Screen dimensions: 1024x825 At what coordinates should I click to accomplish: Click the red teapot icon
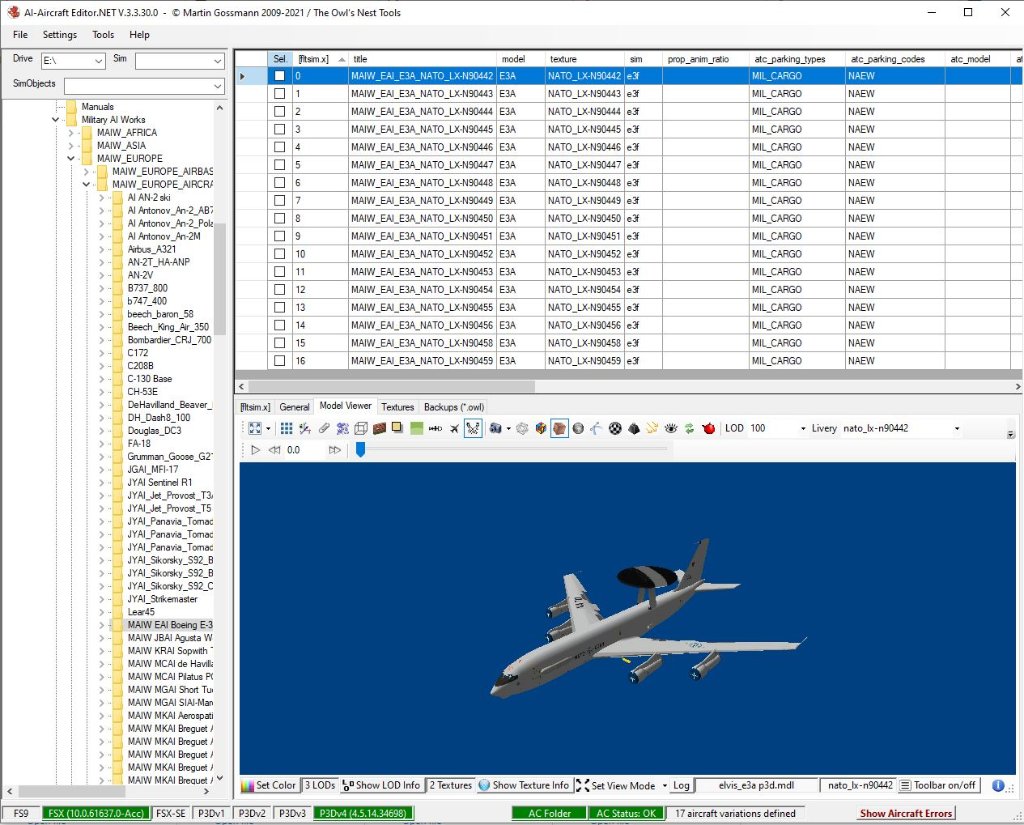coord(710,428)
